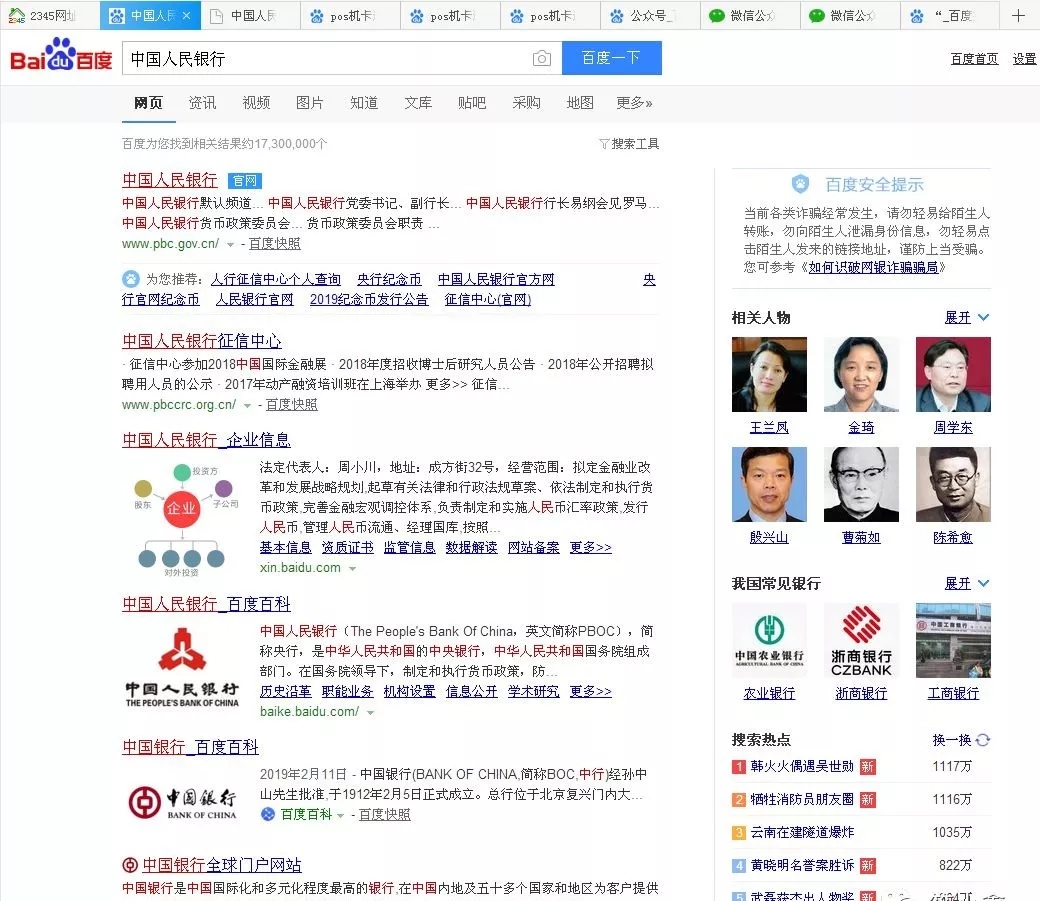Open hot search 韩火火偶遇吴世勋

point(802,766)
